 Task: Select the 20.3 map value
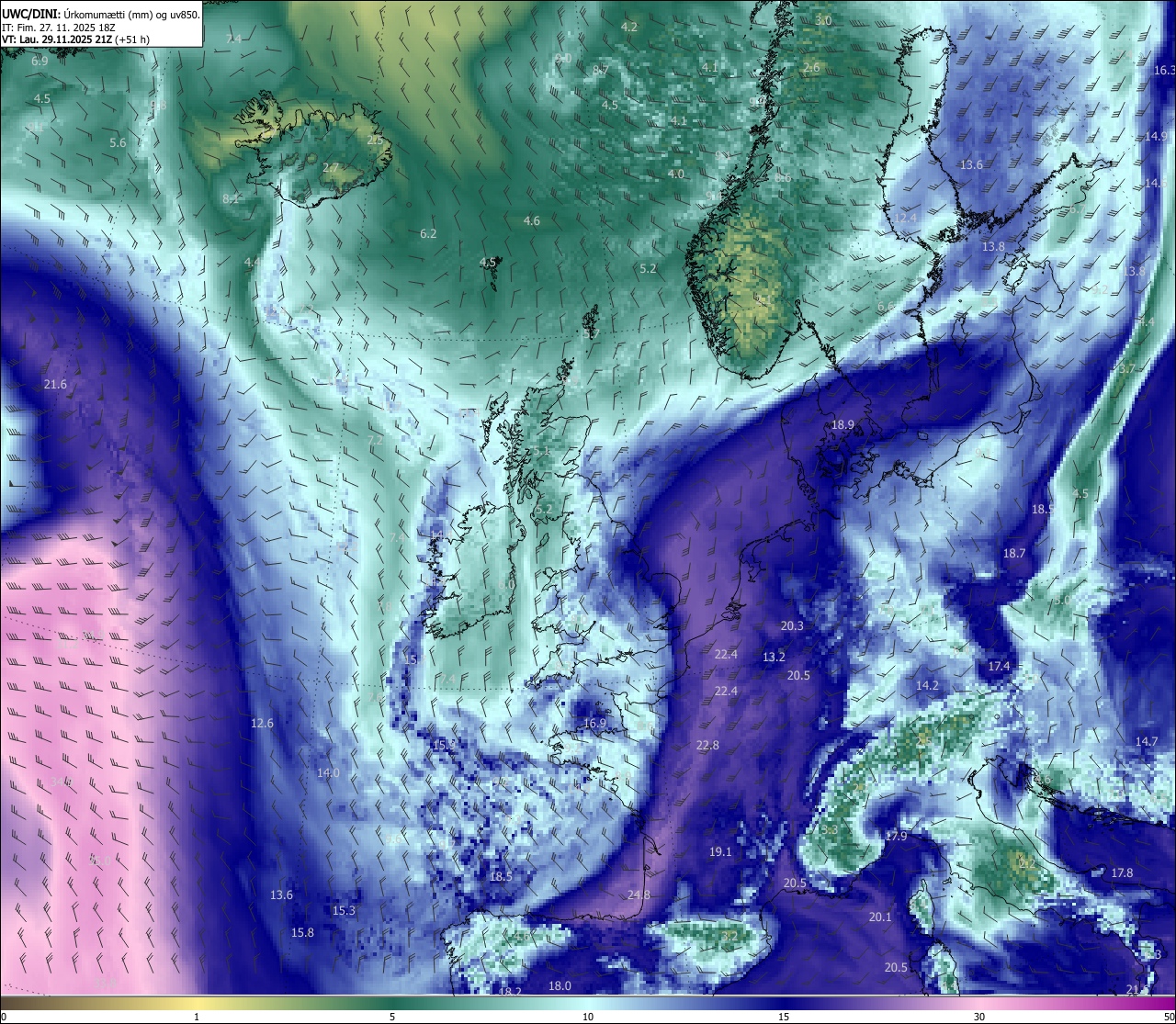click(x=792, y=625)
